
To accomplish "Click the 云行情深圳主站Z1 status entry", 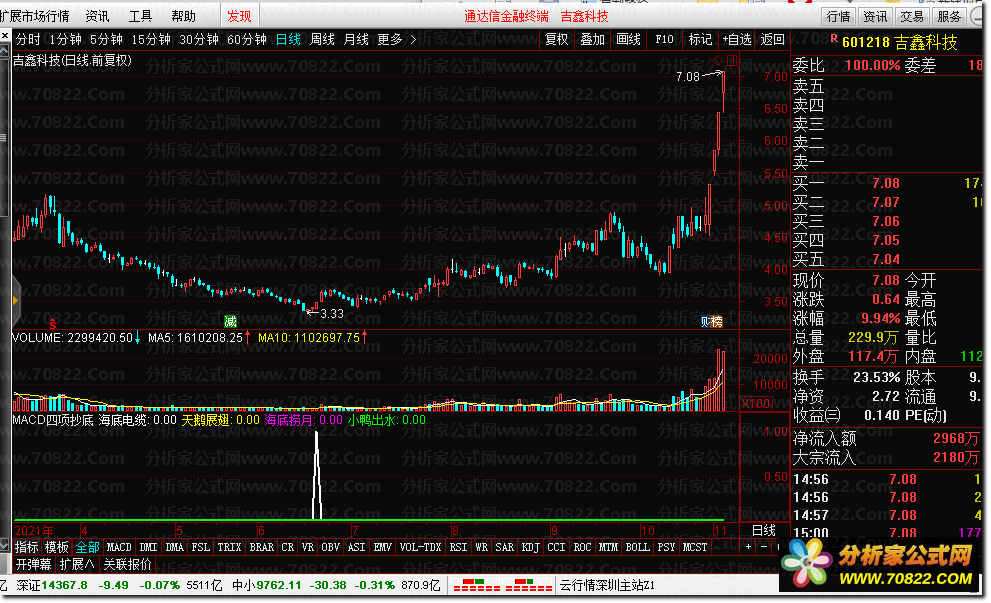I will 607,585.
